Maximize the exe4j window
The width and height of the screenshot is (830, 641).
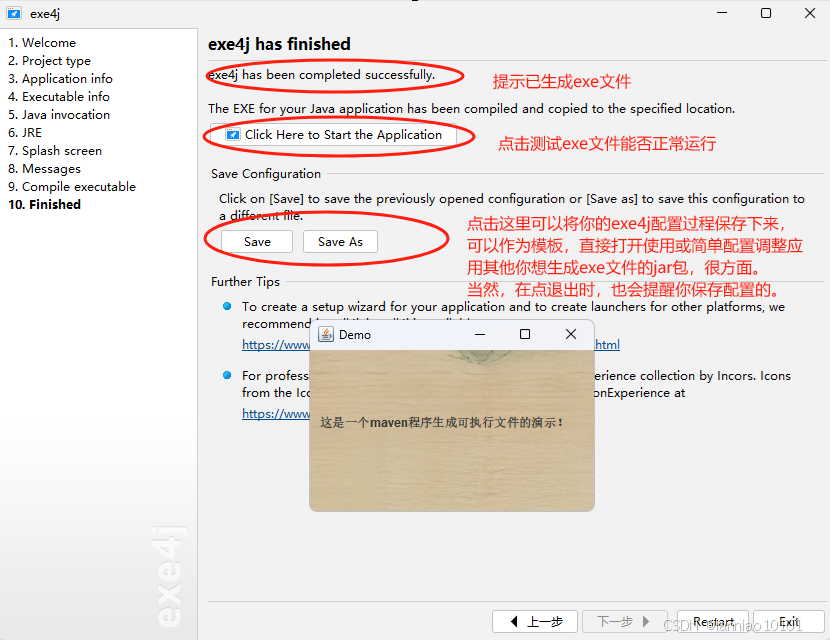tap(765, 13)
